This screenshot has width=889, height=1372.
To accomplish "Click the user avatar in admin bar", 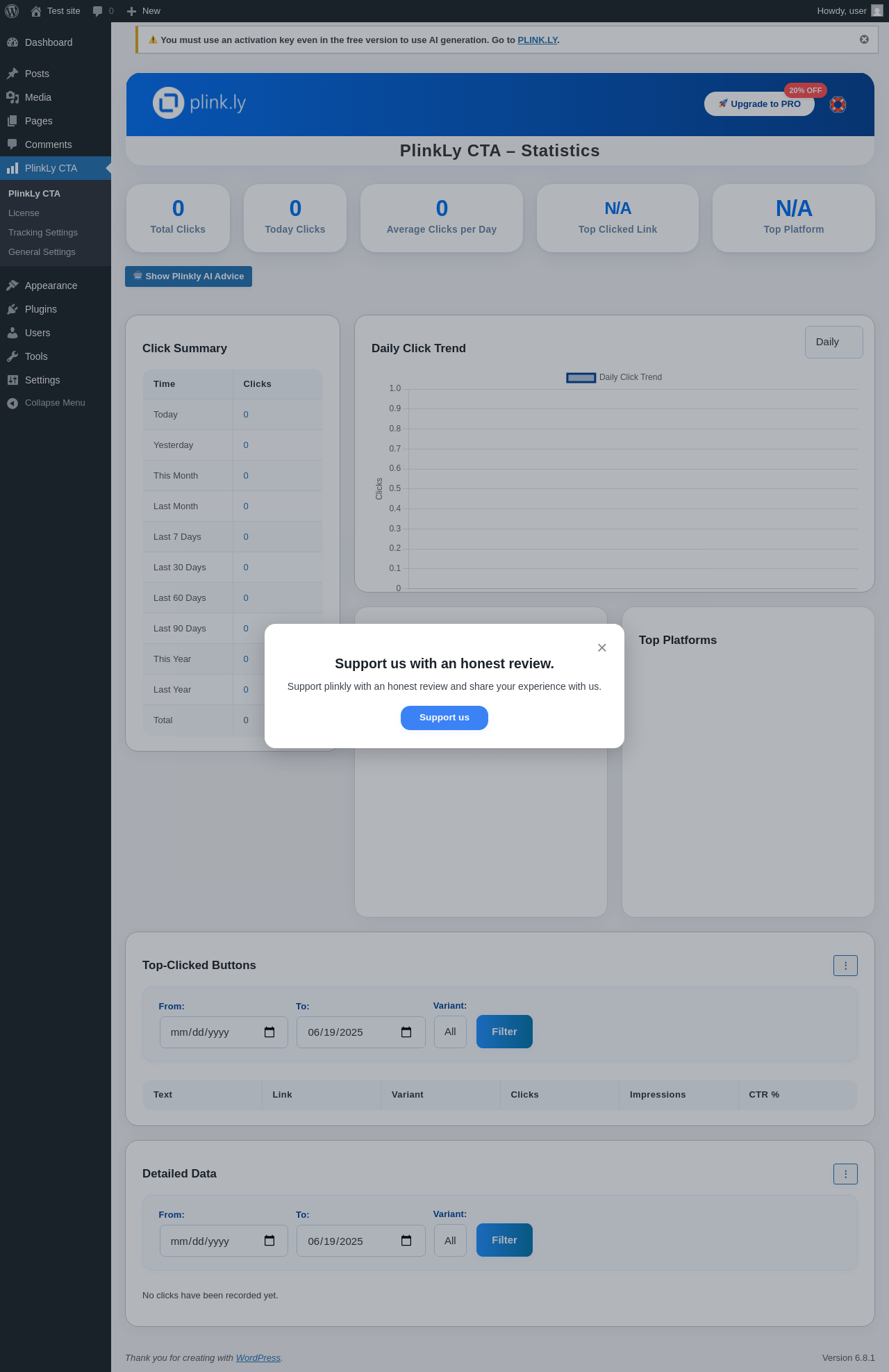I will 877,11.
